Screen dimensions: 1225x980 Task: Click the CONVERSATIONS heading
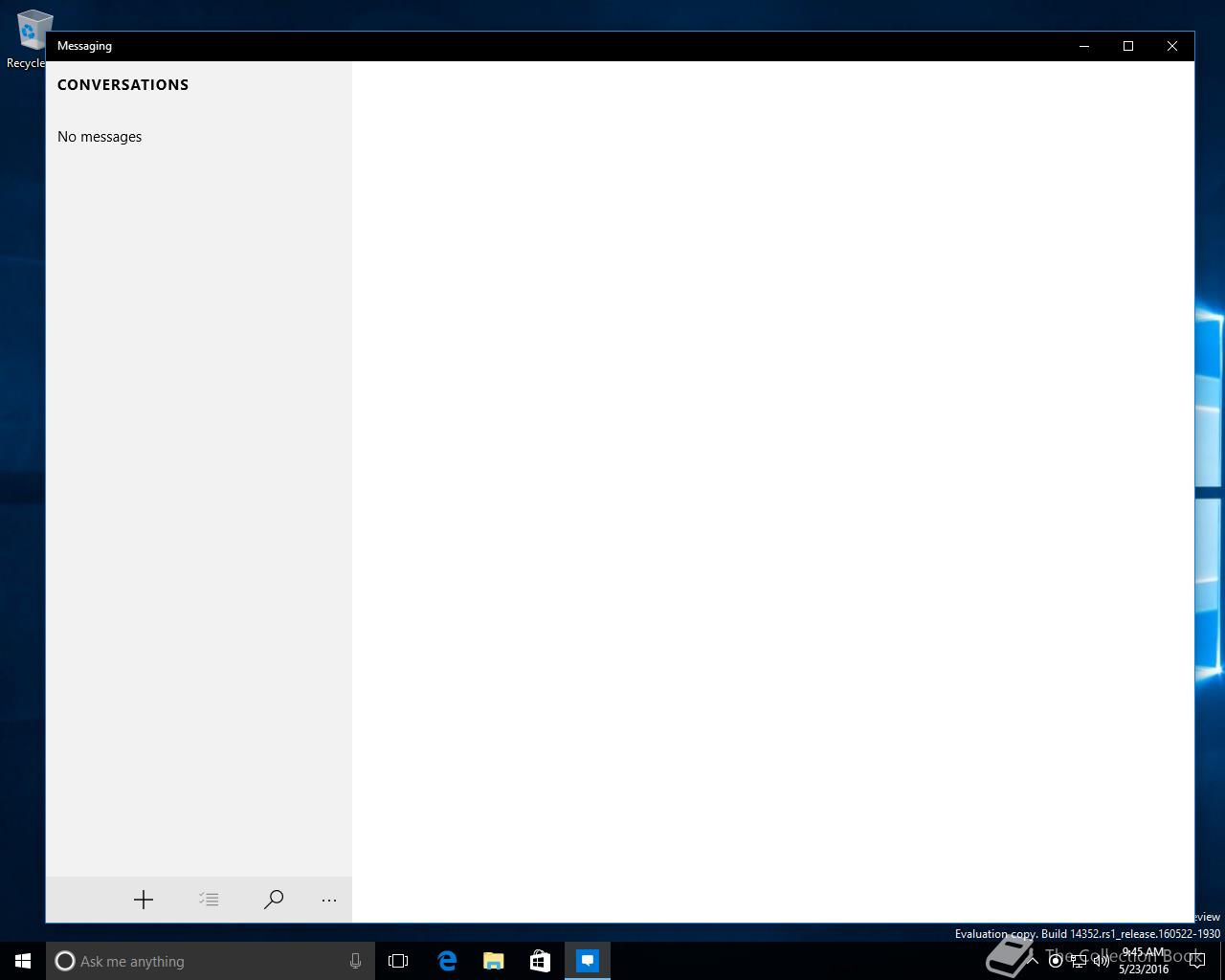pos(122,84)
